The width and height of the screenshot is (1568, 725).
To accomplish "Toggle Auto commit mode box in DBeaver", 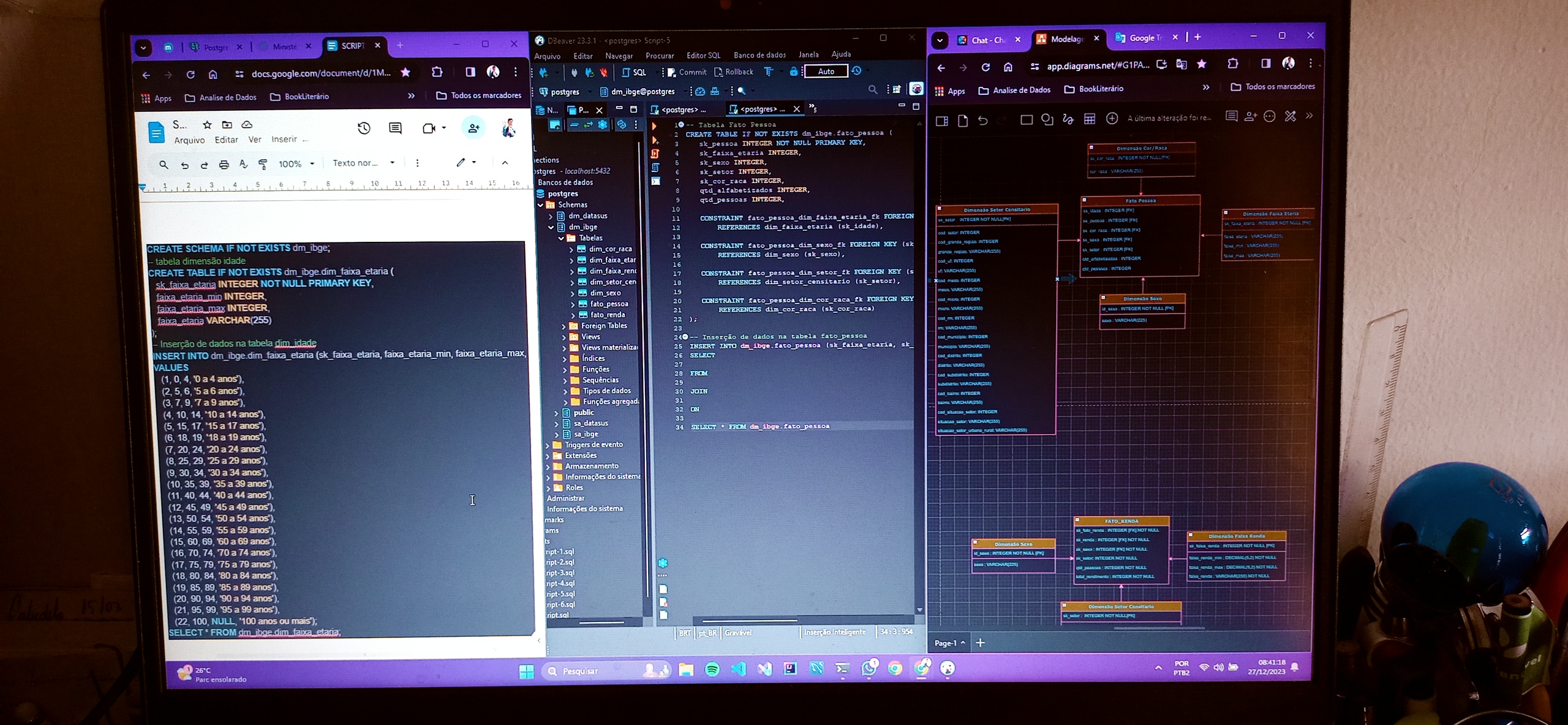I will point(826,72).
